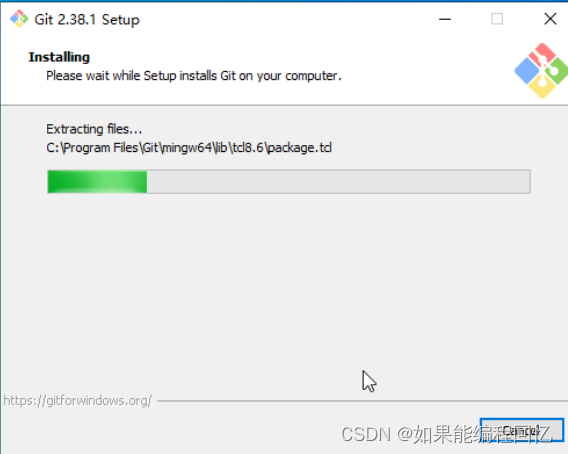
Task: Click the "Git 2.38.1 Setup" title text
Action: pos(87,20)
